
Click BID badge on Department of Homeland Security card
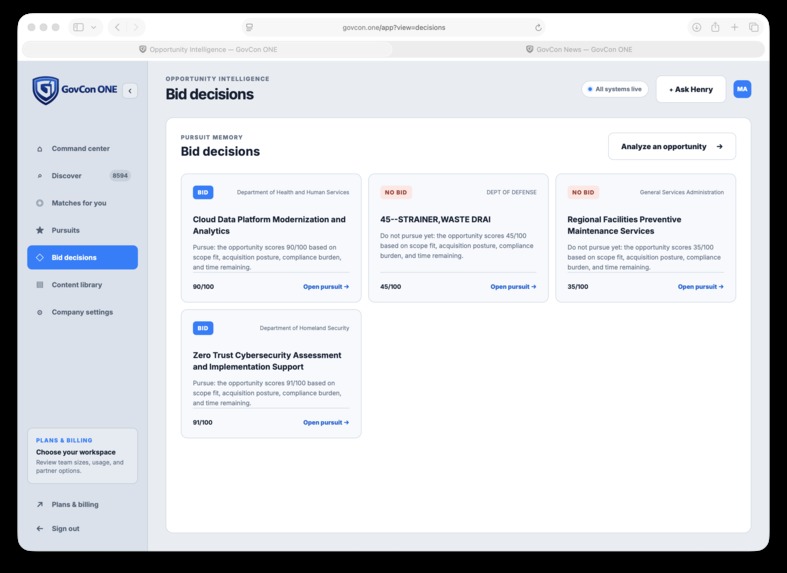(x=203, y=328)
